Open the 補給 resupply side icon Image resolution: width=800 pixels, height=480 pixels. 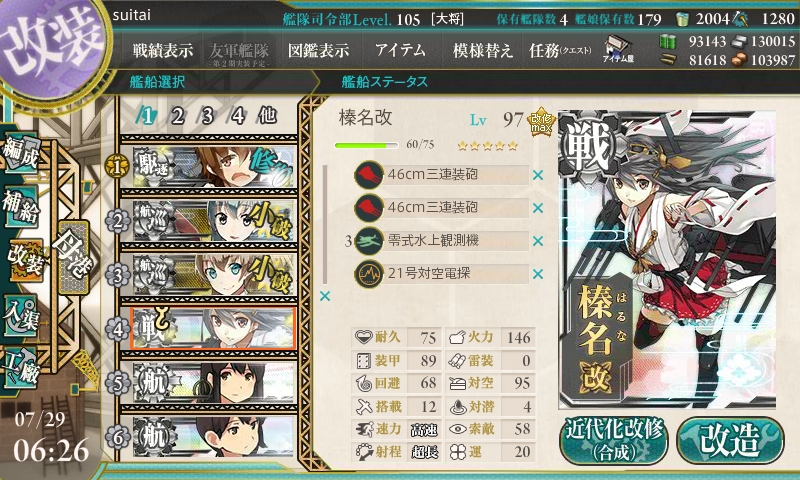(21, 206)
